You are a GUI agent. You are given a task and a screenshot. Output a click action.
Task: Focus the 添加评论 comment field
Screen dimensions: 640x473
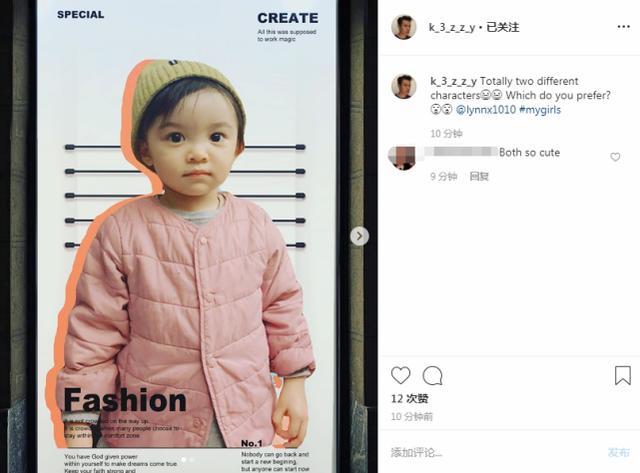pyautogui.click(x=494, y=452)
